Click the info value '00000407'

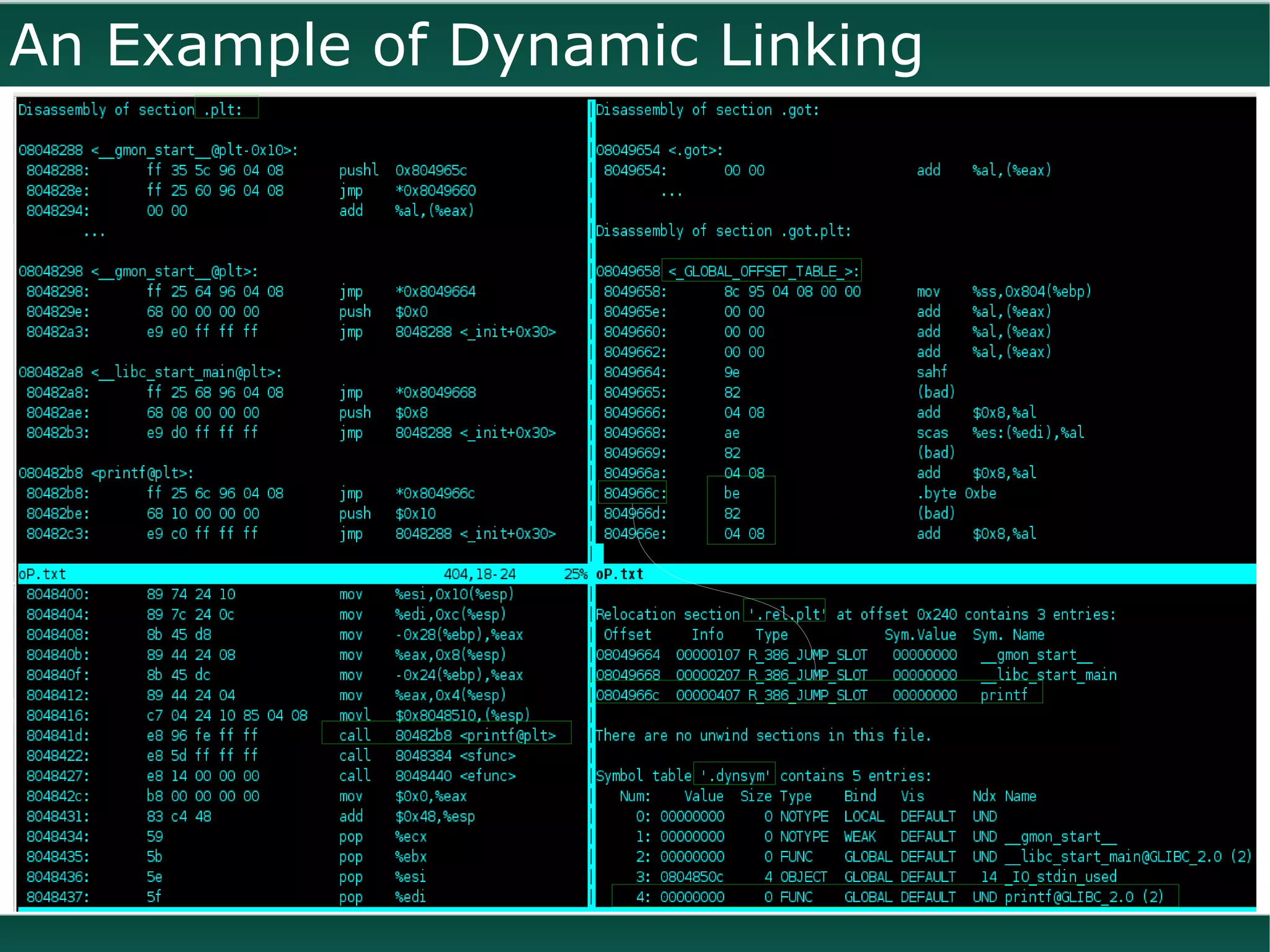pos(708,695)
